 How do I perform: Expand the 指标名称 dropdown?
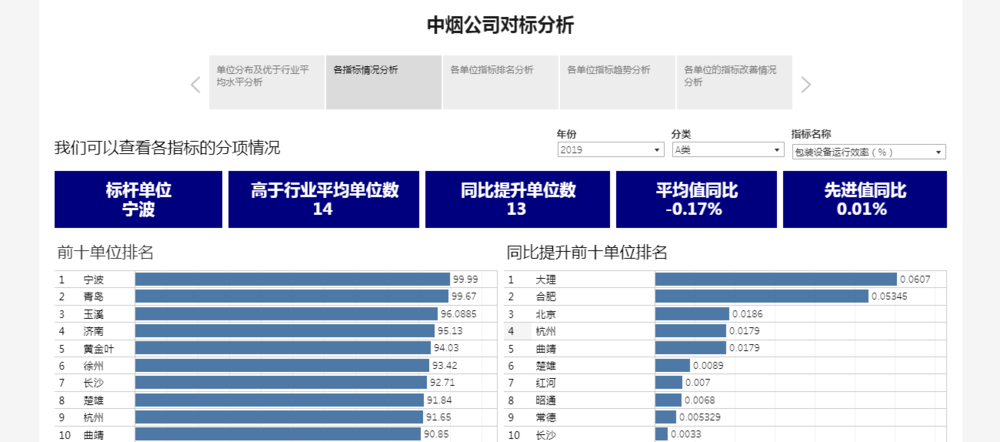point(868,151)
